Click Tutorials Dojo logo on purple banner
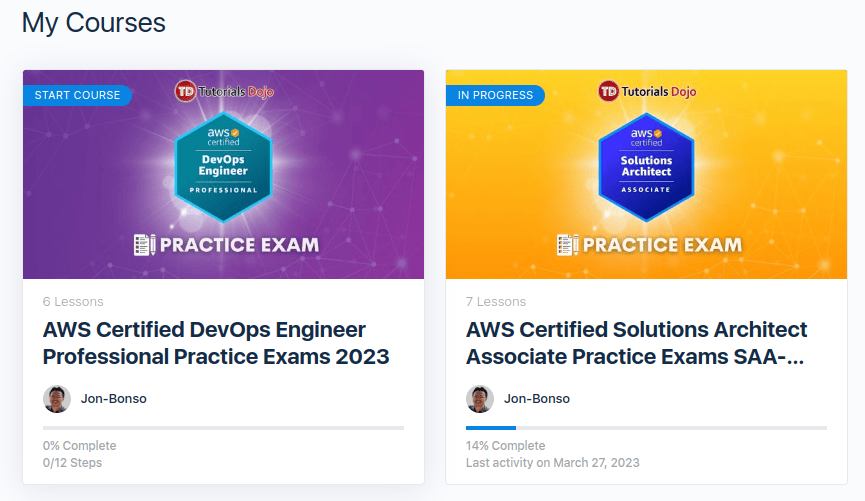This screenshot has width=865, height=501. [x=224, y=91]
